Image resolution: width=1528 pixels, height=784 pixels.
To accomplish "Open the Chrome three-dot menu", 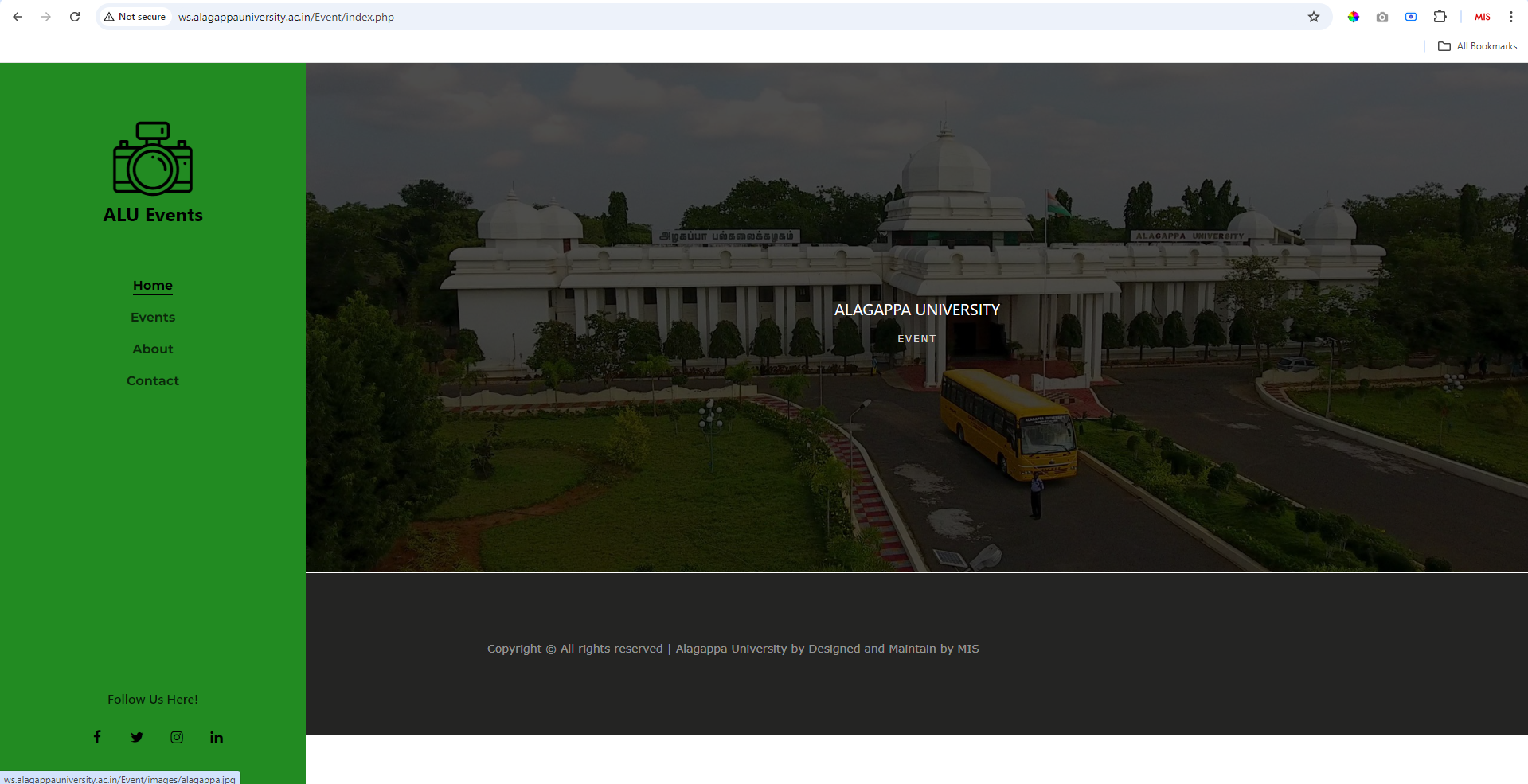I will [1511, 17].
